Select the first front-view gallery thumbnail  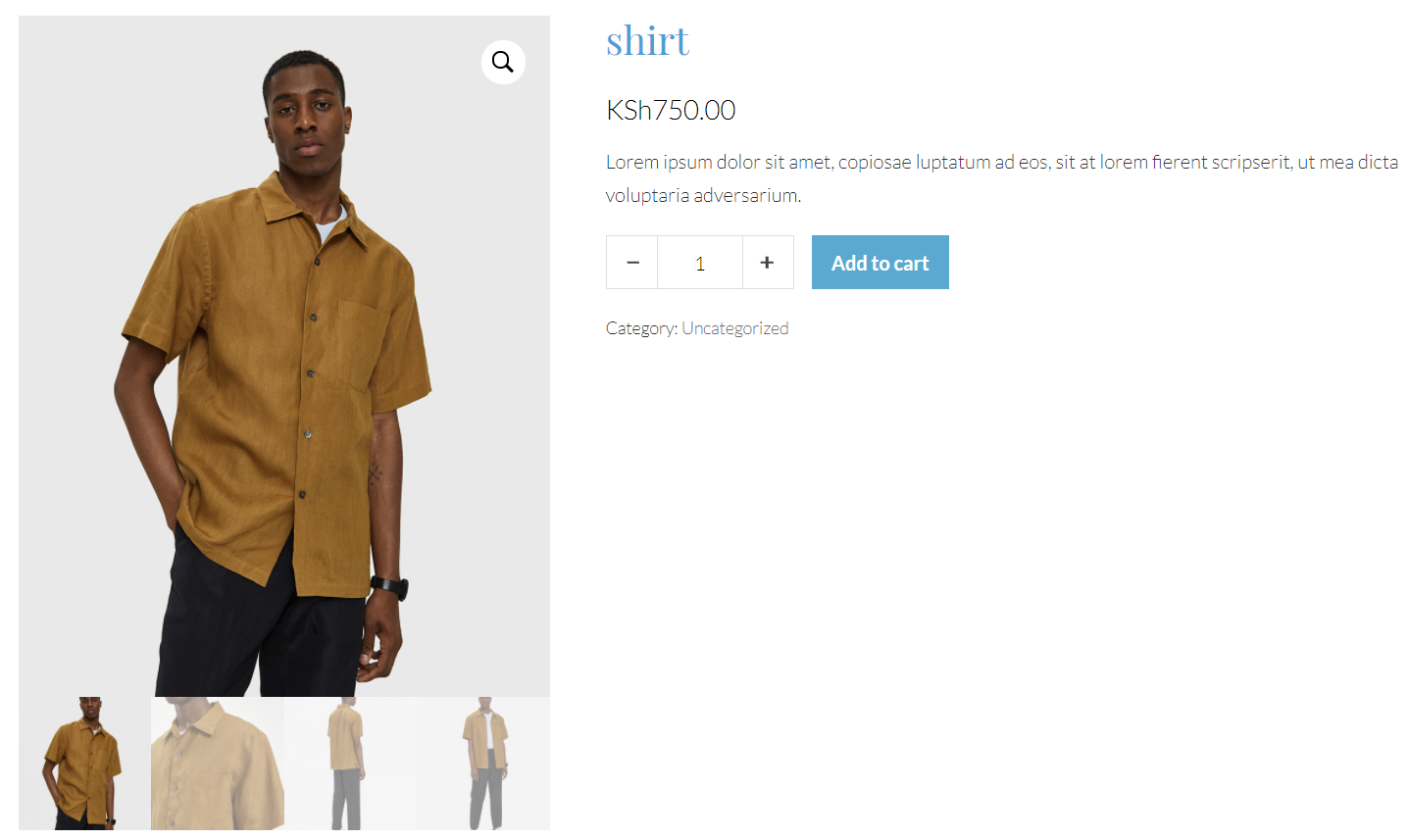(84, 764)
